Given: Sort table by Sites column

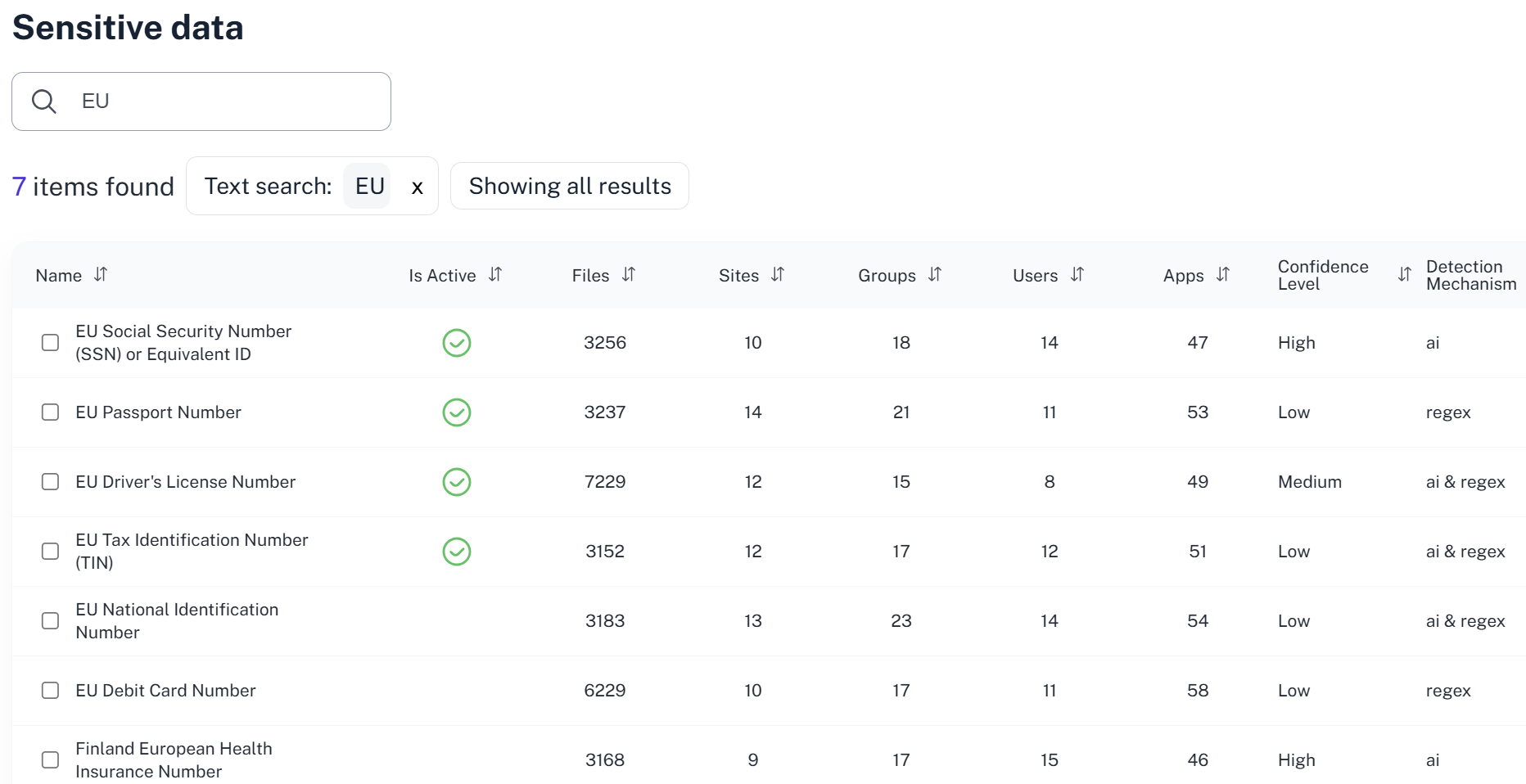Looking at the screenshot, I should (x=778, y=275).
